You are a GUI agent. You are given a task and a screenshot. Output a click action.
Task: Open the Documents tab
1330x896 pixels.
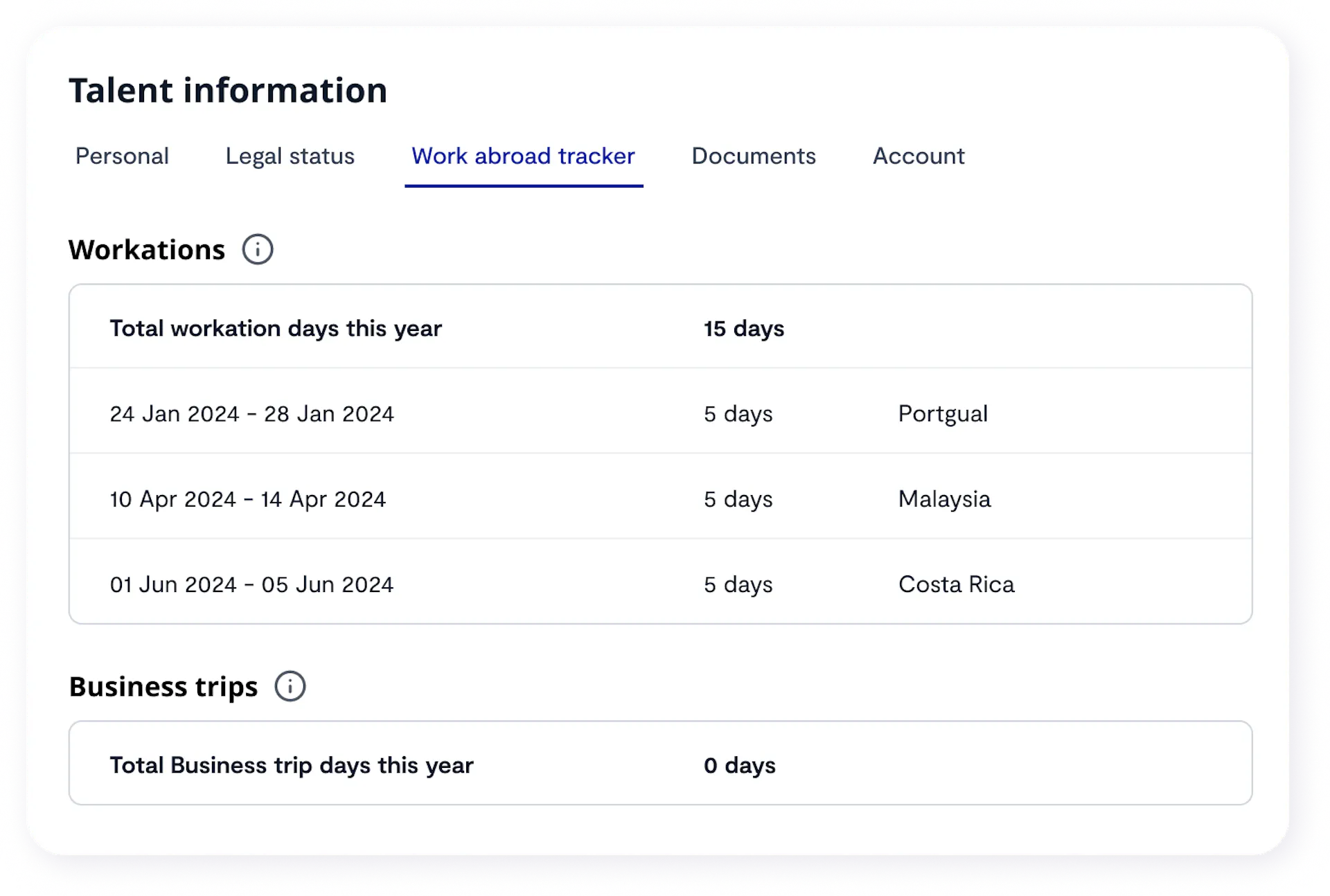[754, 156]
